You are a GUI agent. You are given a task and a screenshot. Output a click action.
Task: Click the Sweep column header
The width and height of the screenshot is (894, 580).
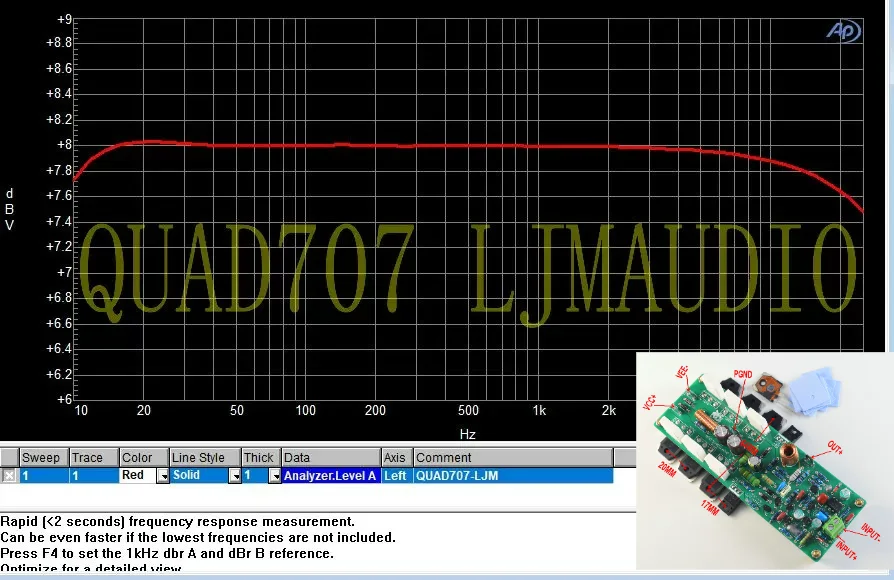click(x=44, y=457)
